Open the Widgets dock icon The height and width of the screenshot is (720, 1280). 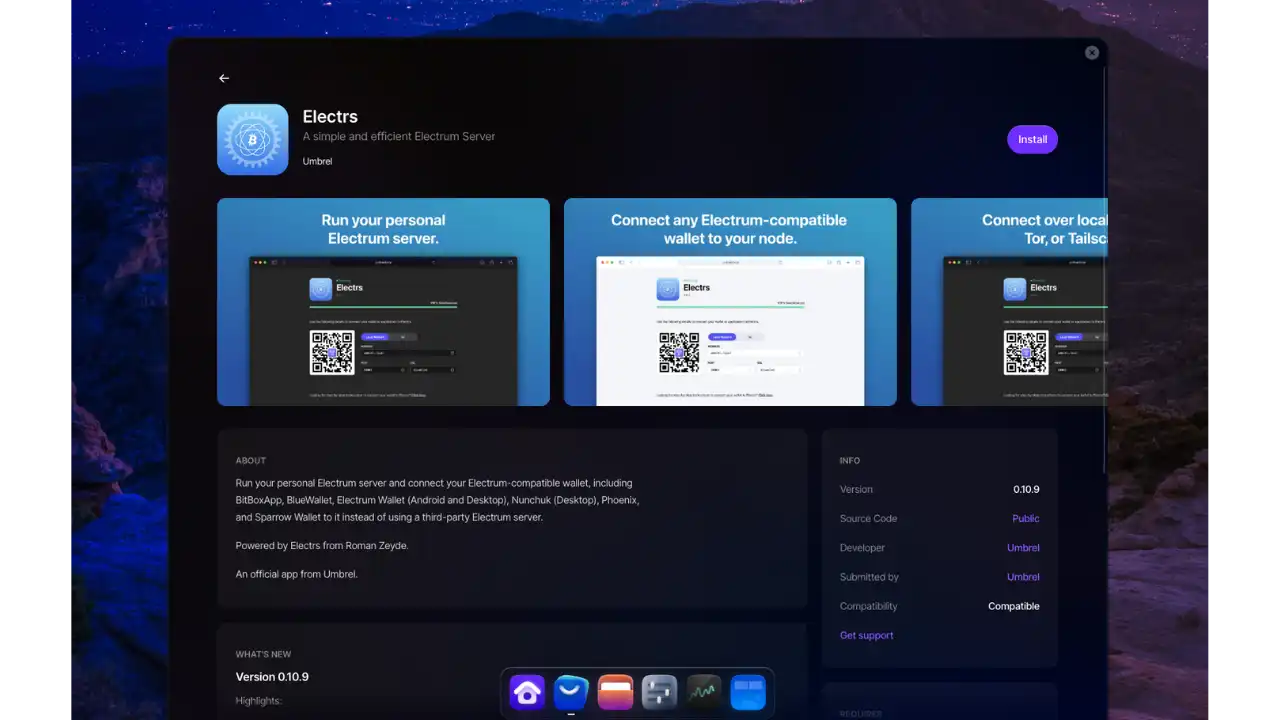(748, 692)
